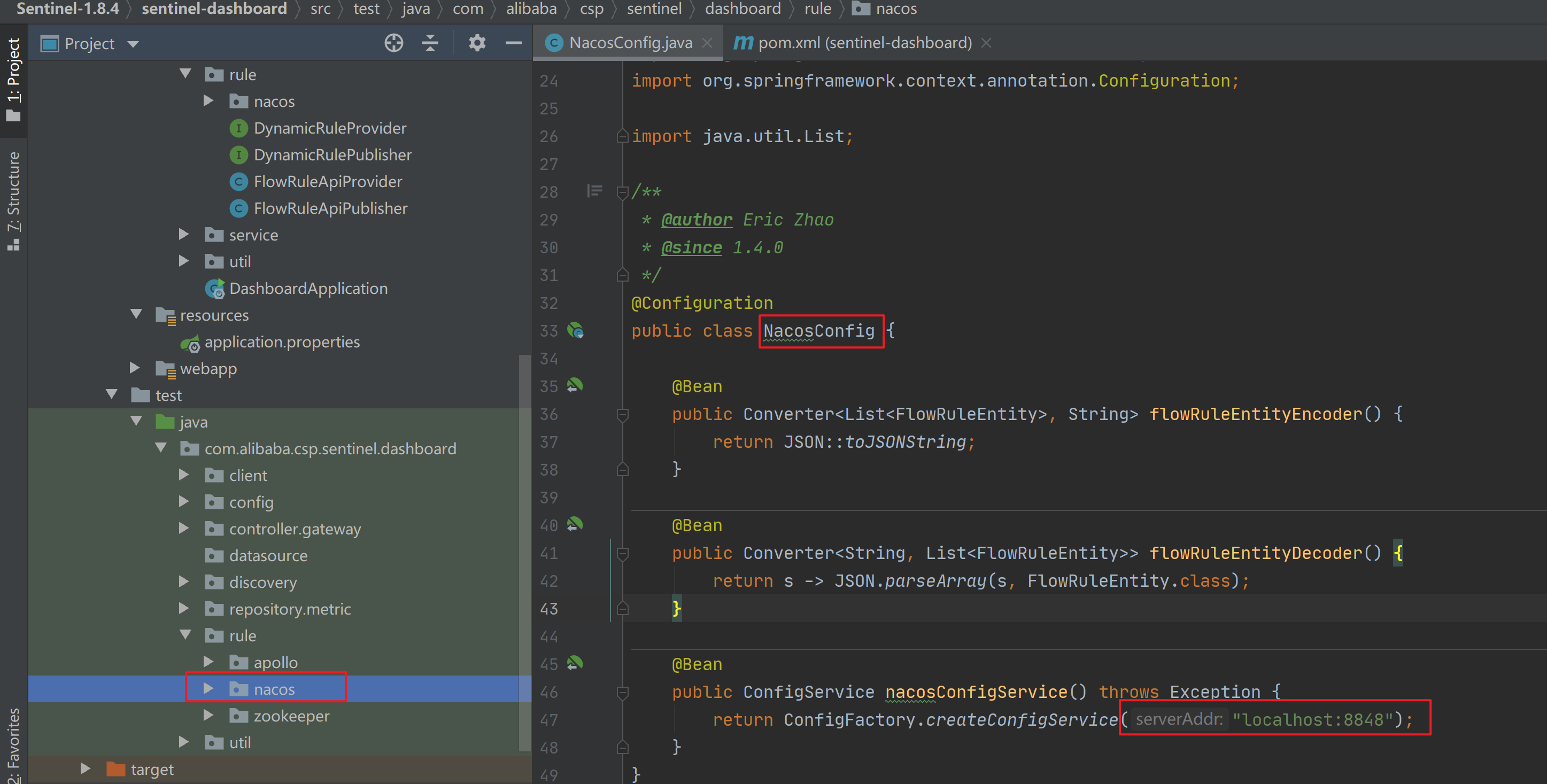Screen dimensions: 1547x784
Task: Click the "localhost:8848" string literal
Action: [1313, 719]
